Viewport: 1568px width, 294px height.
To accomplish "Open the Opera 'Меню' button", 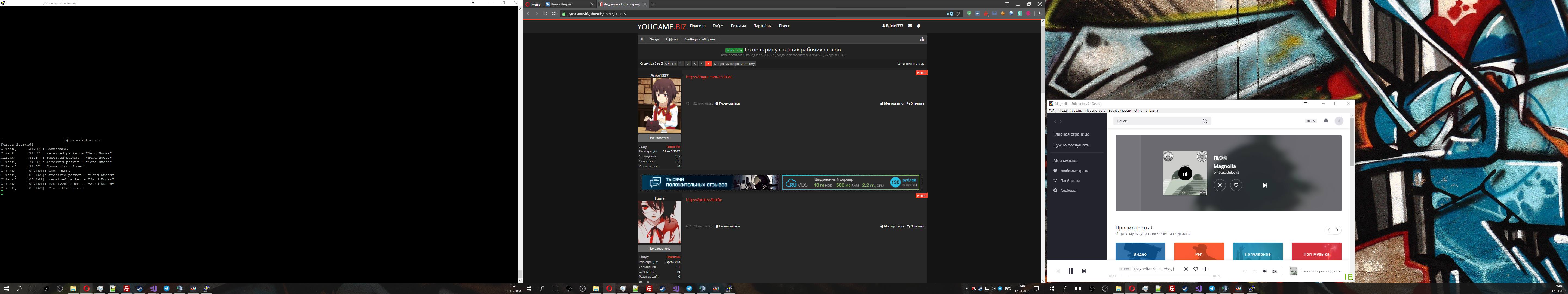I will point(533,4).
